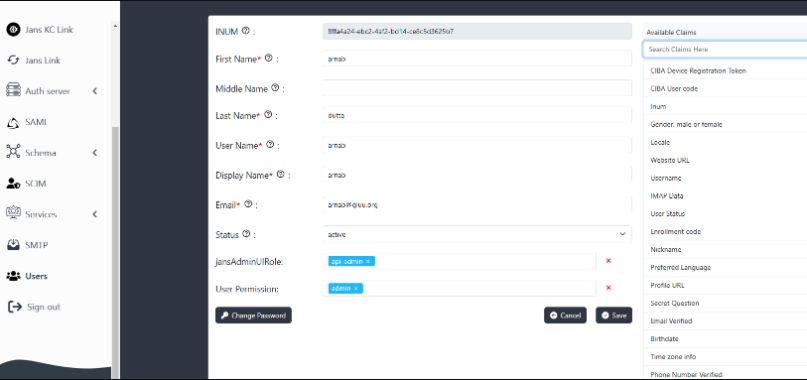Remove jansAdminUIRole field with red X
807x380 pixels.
[608, 261]
